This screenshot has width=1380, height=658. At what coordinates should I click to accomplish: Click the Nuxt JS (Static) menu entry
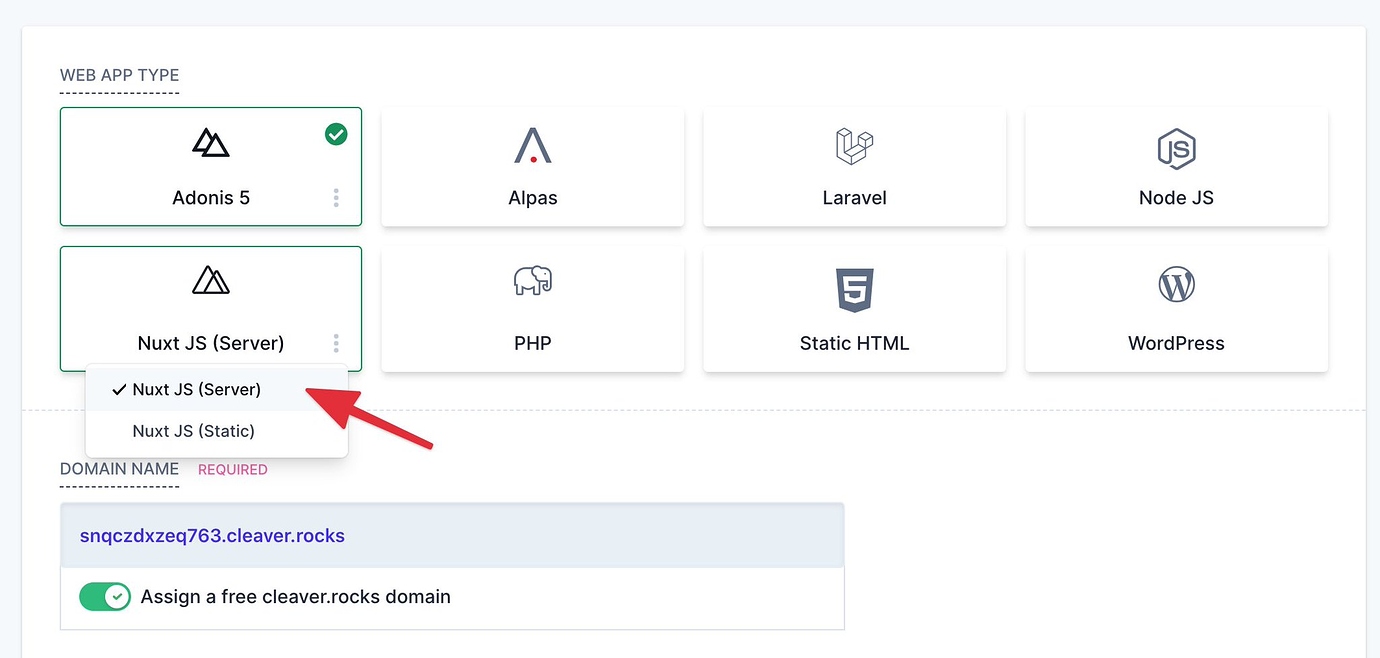194,430
